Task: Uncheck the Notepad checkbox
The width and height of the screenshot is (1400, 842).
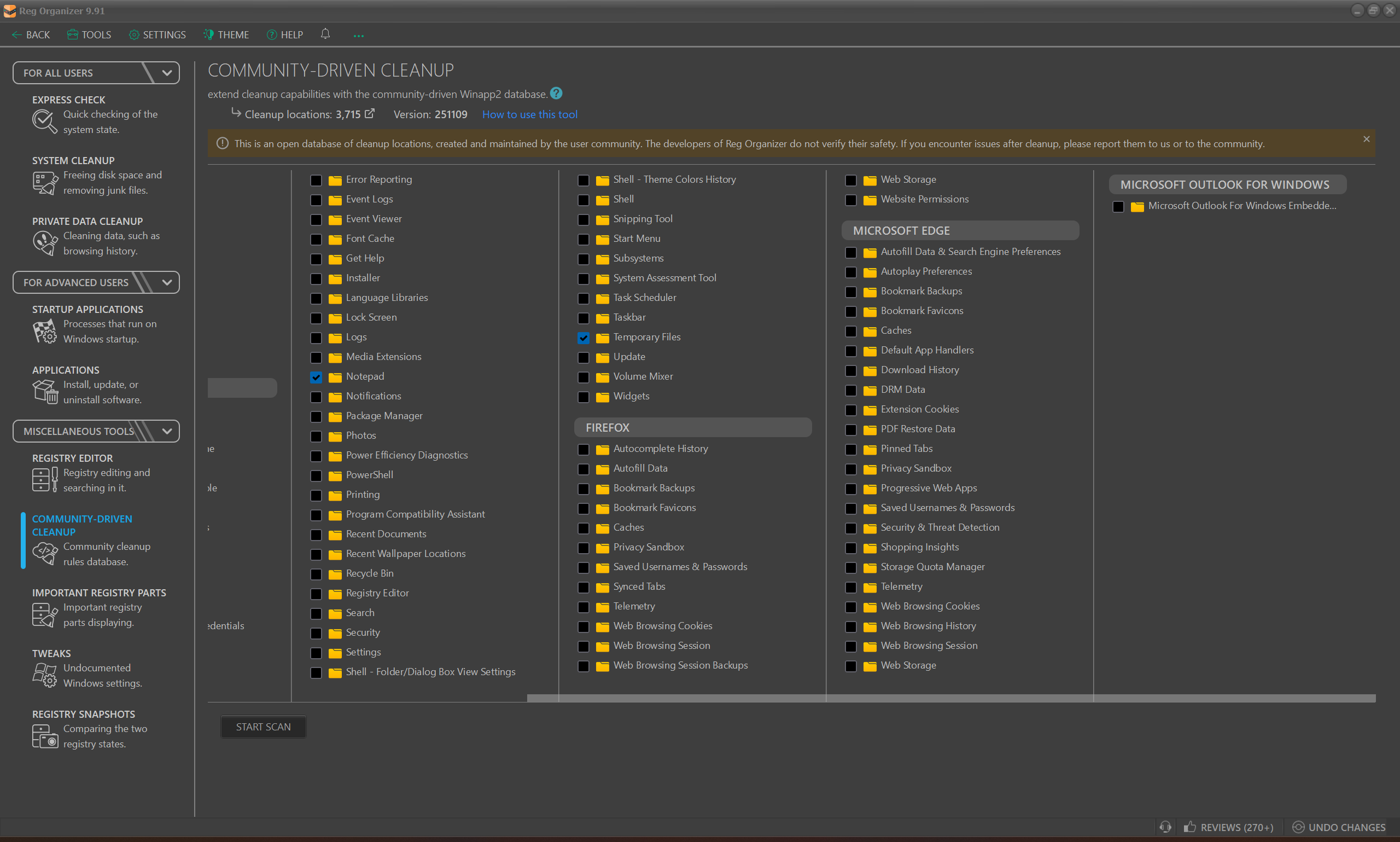Action: tap(316, 378)
